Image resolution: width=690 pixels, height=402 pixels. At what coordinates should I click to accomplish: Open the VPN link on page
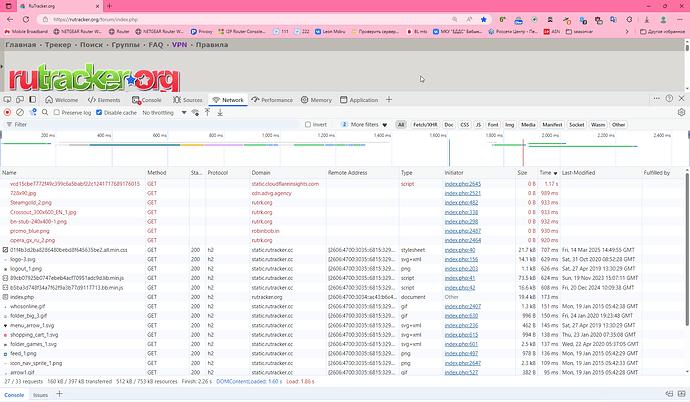click(x=179, y=45)
